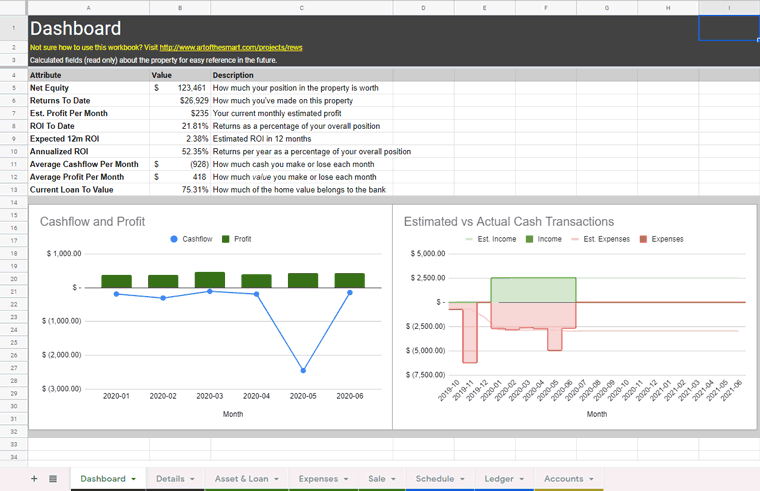Viewport: 760px width, 491px height.
Task: Select the Cashflow and Profit chart title
Action: point(92,222)
